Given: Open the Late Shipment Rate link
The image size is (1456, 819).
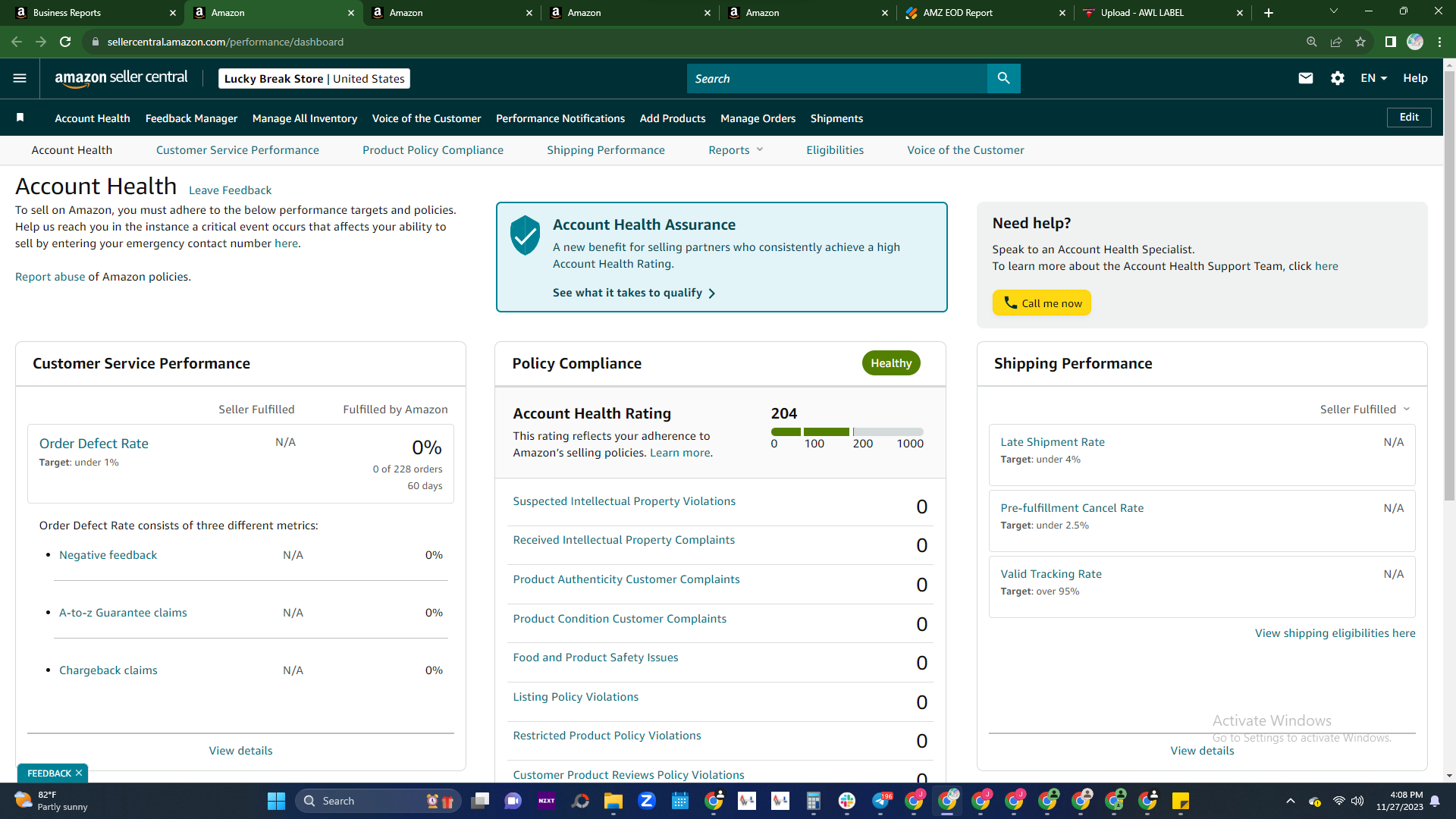Looking at the screenshot, I should pyautogui.click(x=1053, y=442).
